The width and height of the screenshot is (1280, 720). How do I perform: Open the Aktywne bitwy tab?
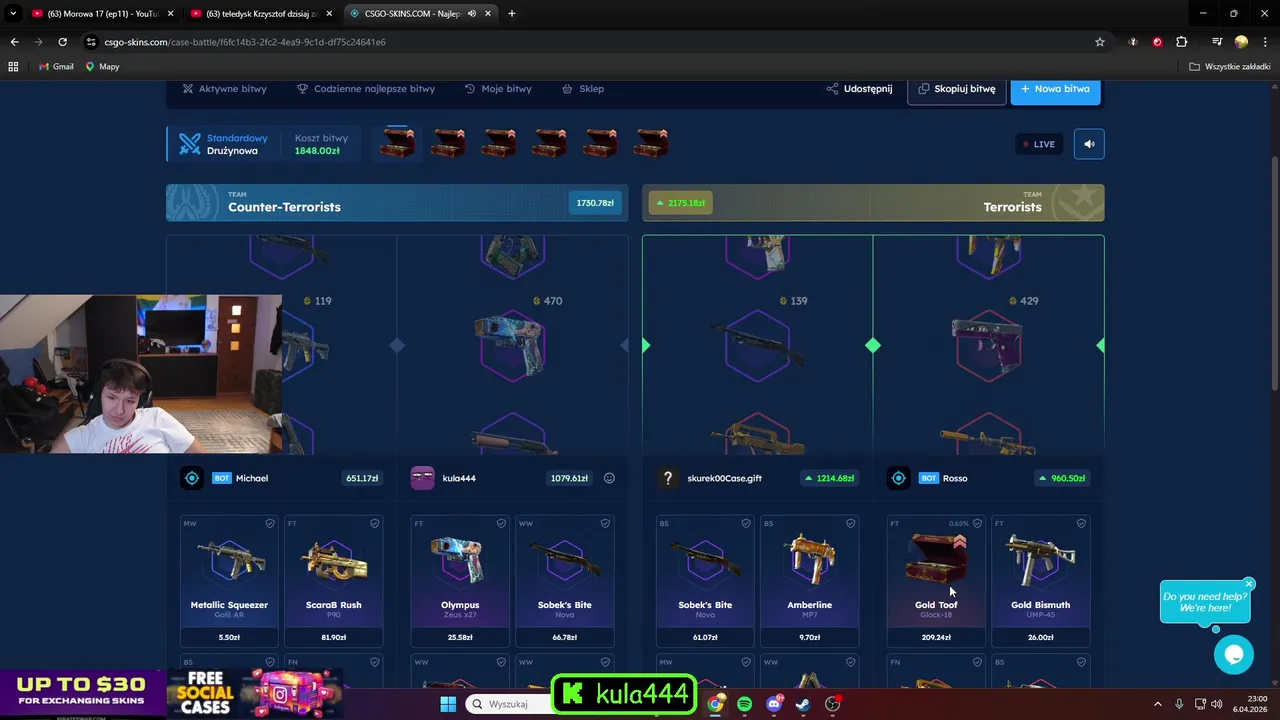click(225, 89)
